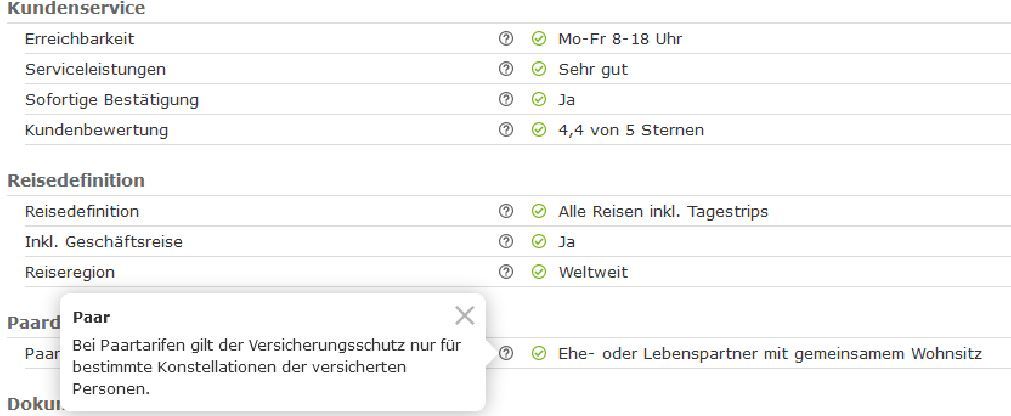Image resolution: width=1011 pixels, height=416 pixels.
Task: Click green checkmark beside Sehr gut
Action: point(539,69)
